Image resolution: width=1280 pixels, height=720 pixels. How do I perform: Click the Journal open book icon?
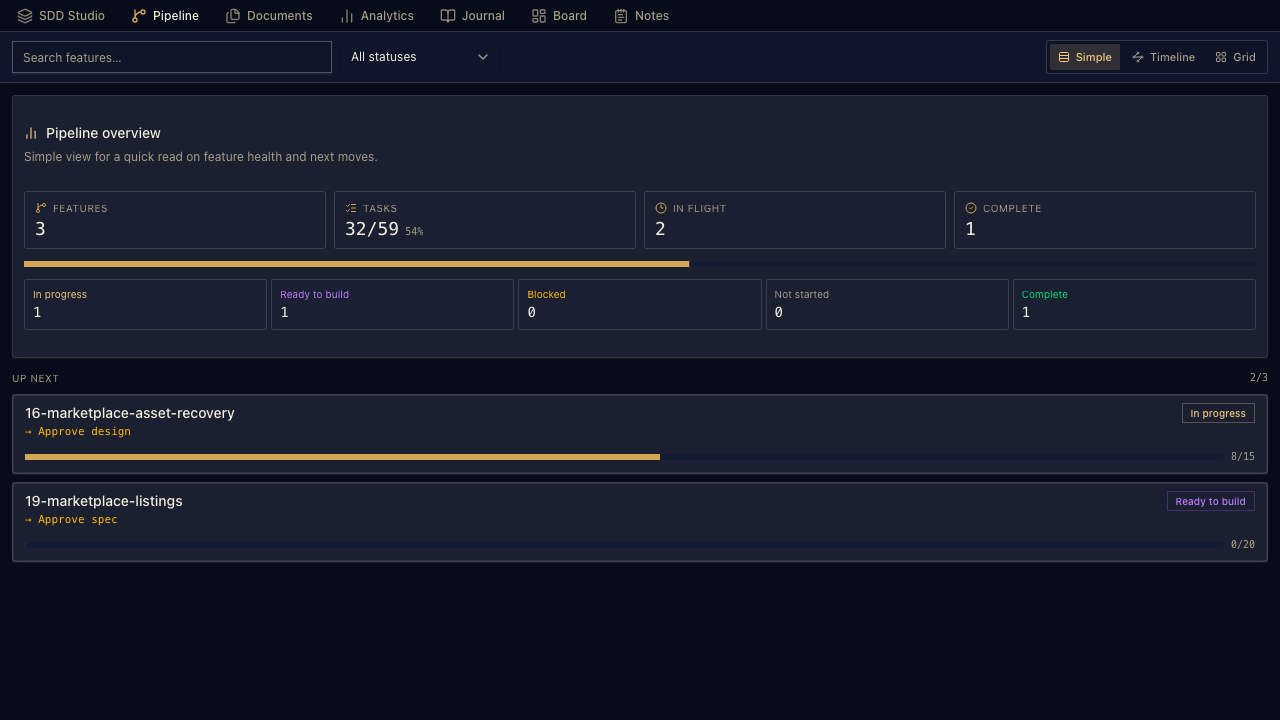(448, 16)
